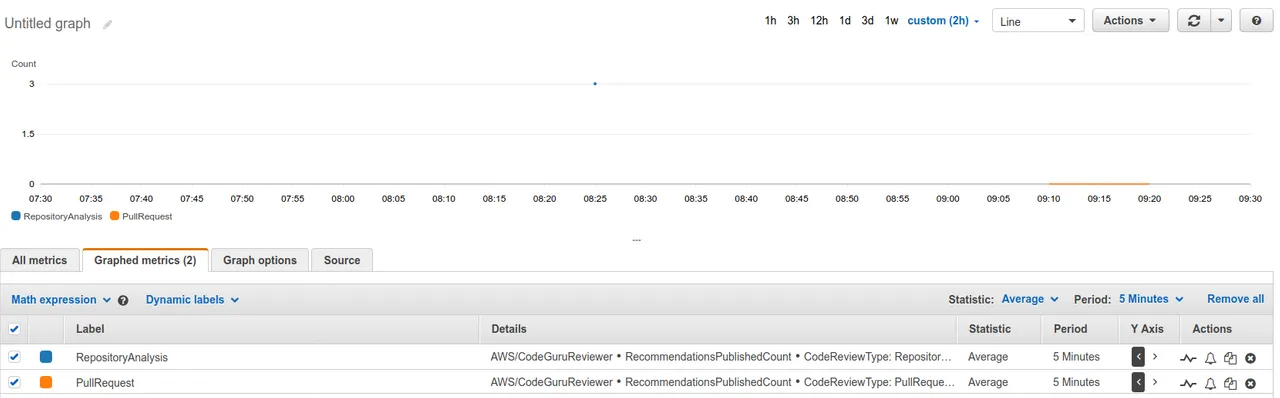Click the Remove all link

(1235, 299)
